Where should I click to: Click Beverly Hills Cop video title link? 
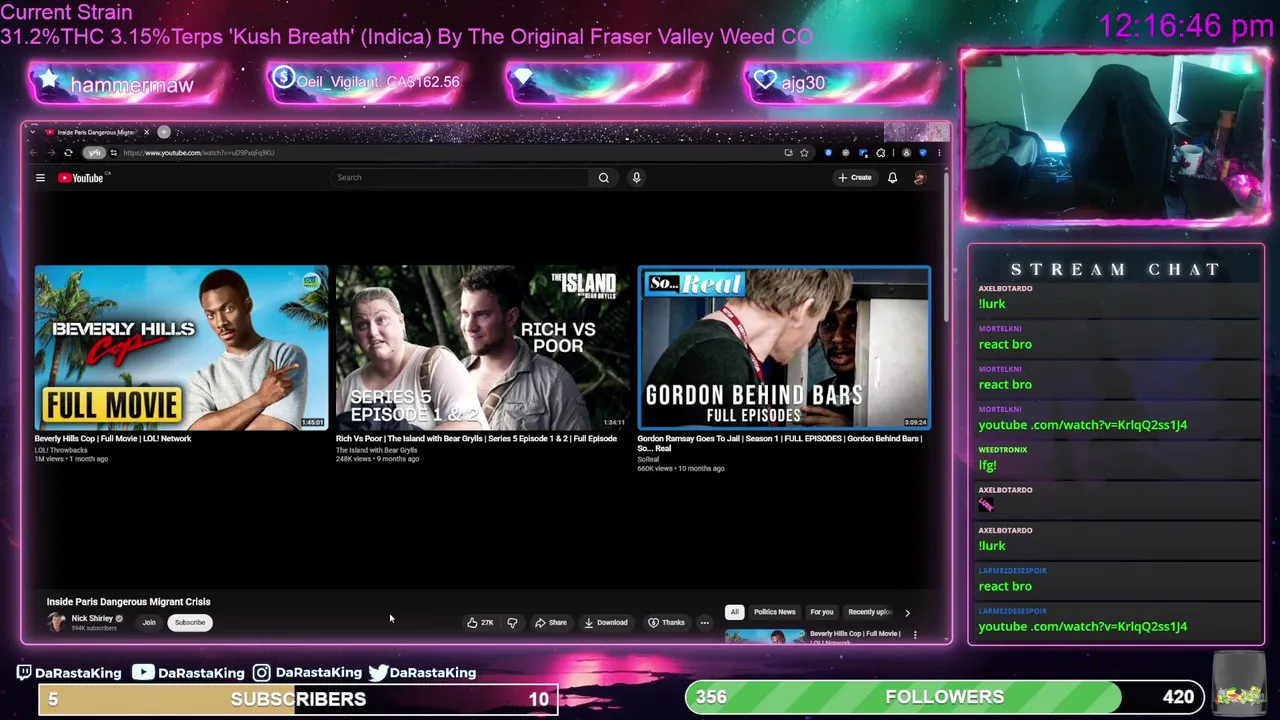tap(113, 439)
